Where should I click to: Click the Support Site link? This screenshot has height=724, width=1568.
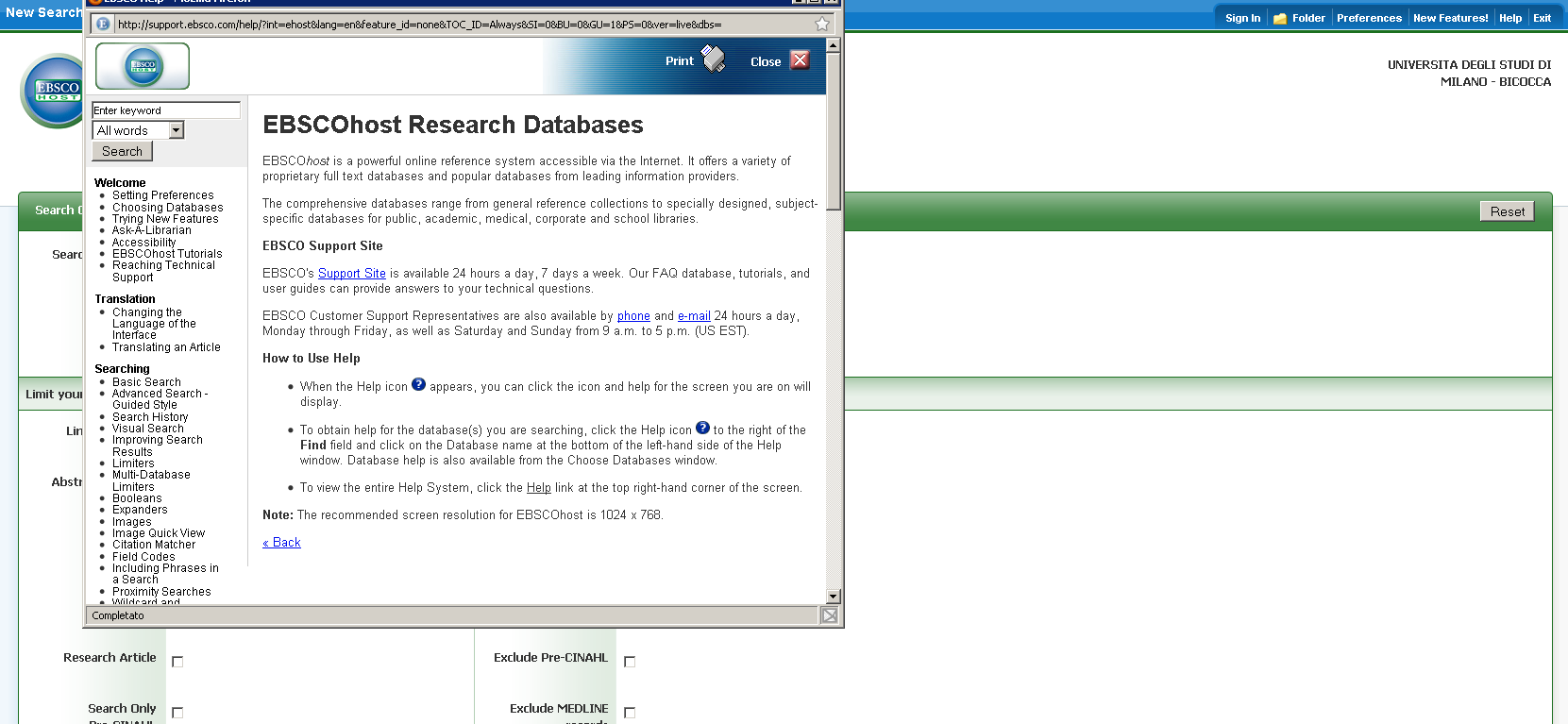coord(352,274)
